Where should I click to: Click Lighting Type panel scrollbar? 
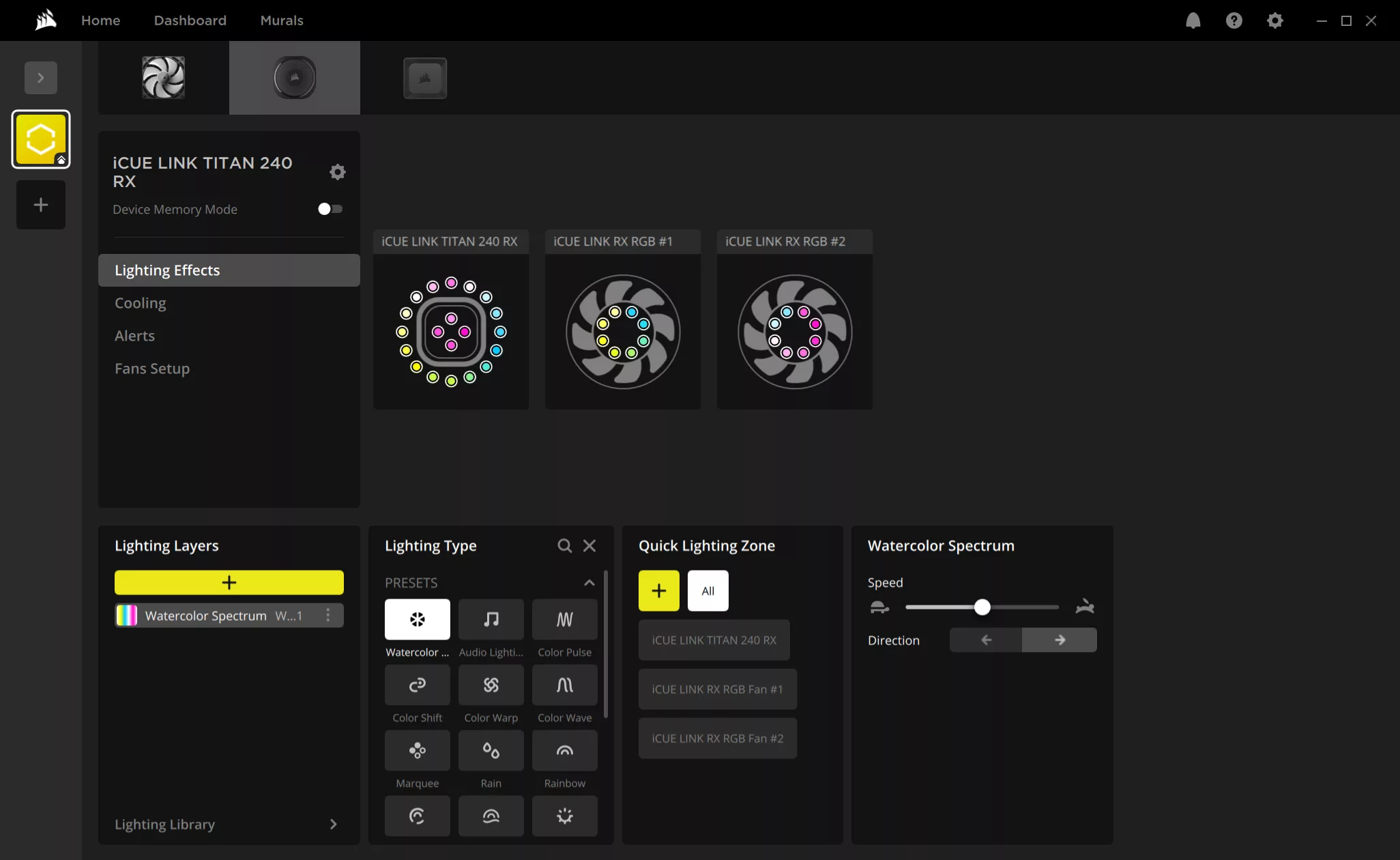(606, 645)
